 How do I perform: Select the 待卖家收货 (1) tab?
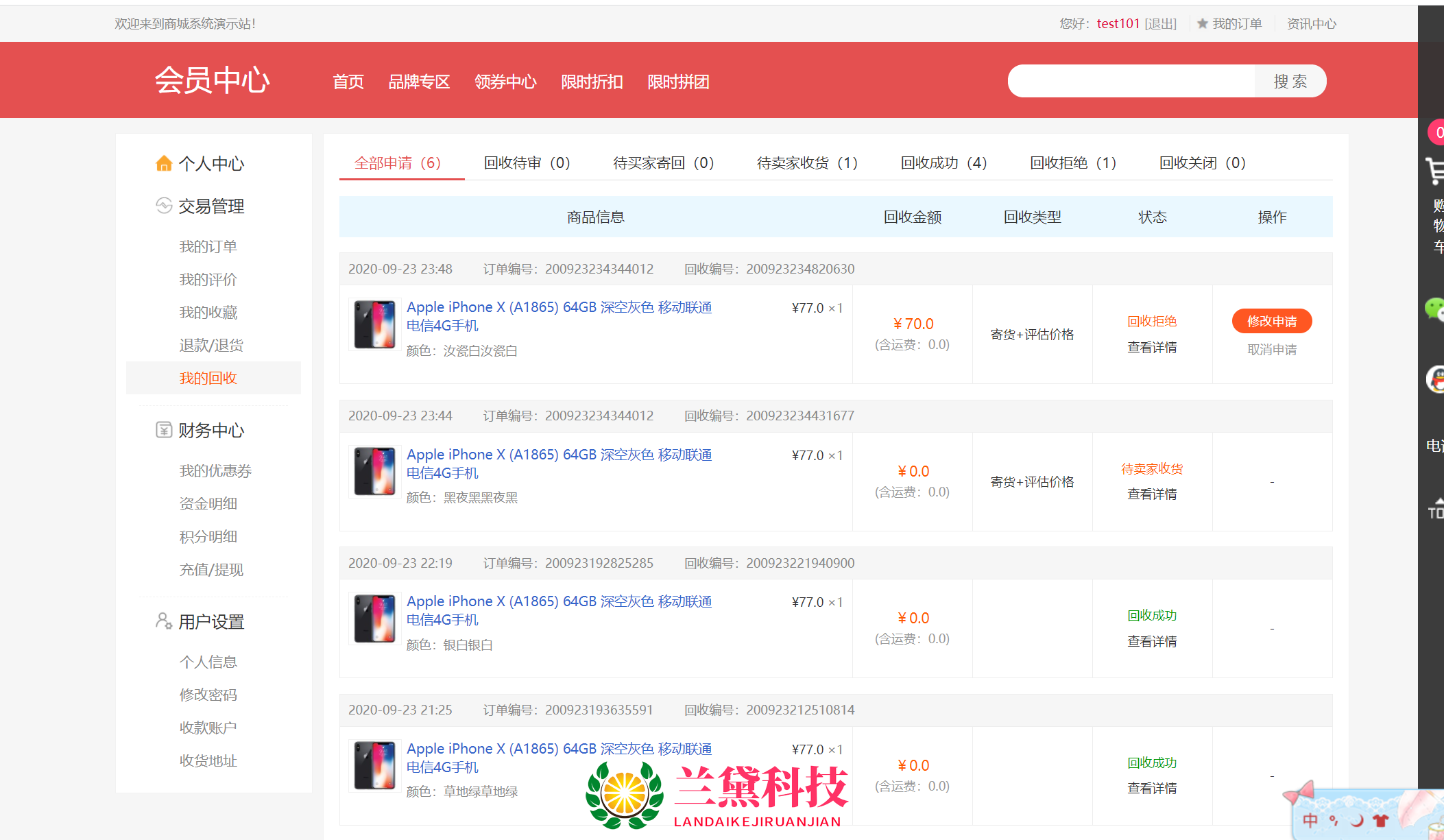tap(807, 163)
